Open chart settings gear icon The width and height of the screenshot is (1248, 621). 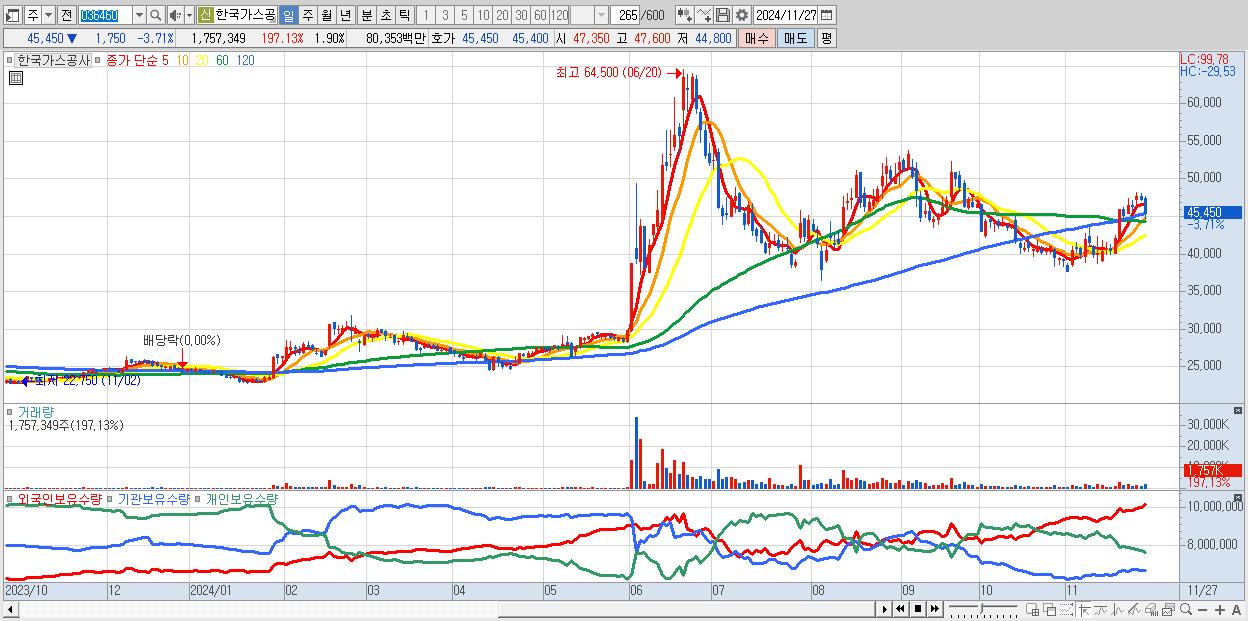(742, 15)
